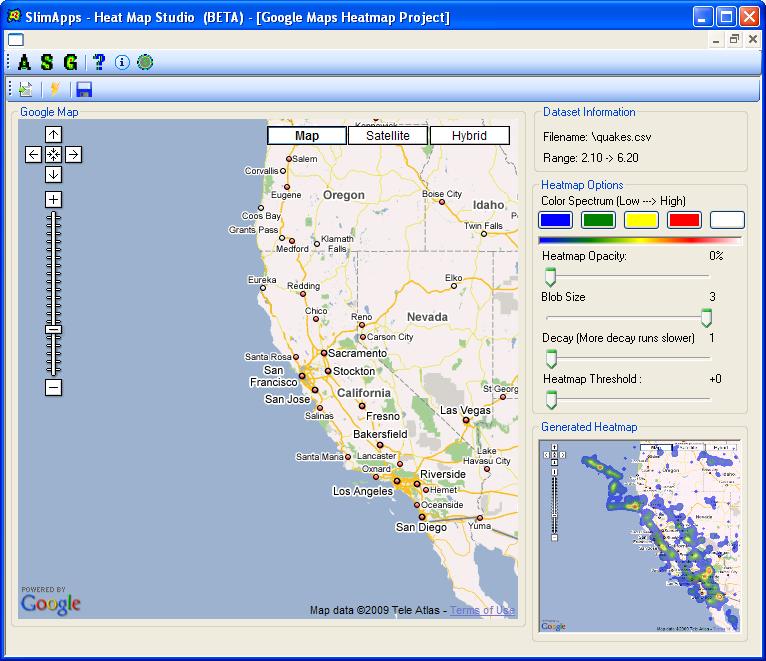The height and width of the screenshot is (661, 766).
Task: Pick the white spectrum color swatch
Action: tap(727, 220)
